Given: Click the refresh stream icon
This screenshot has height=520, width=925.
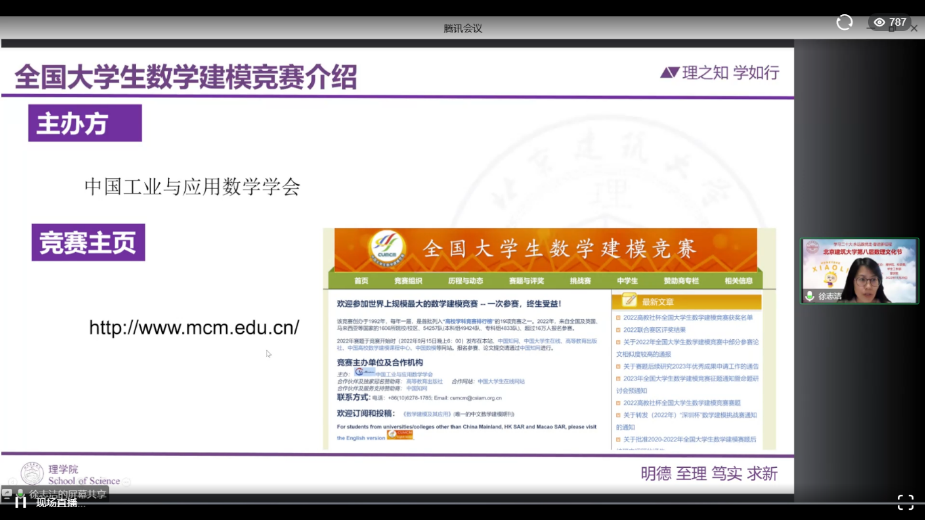Looking at the screenshot, I should (845, 22).
